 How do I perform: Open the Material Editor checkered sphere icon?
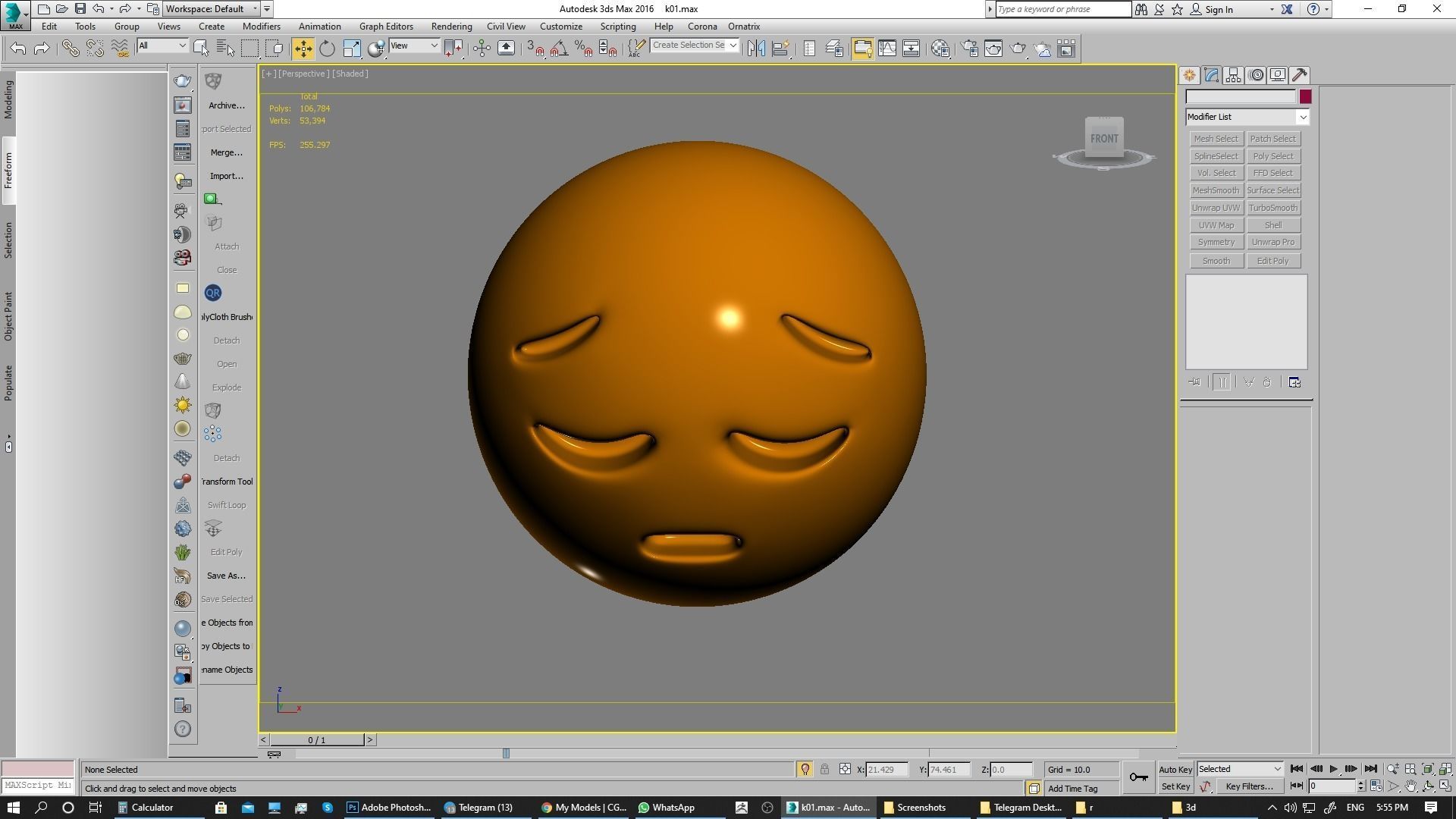coord(940,49)
